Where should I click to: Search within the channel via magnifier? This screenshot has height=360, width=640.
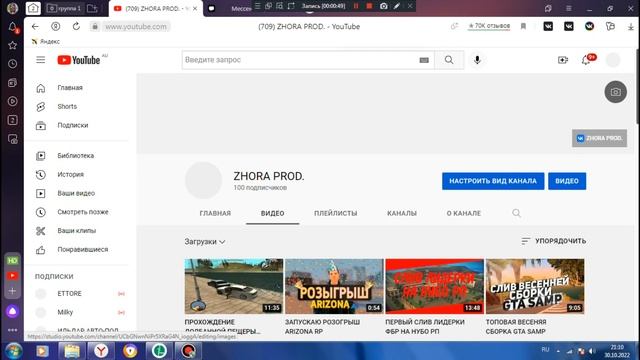[x=516, y=213]
